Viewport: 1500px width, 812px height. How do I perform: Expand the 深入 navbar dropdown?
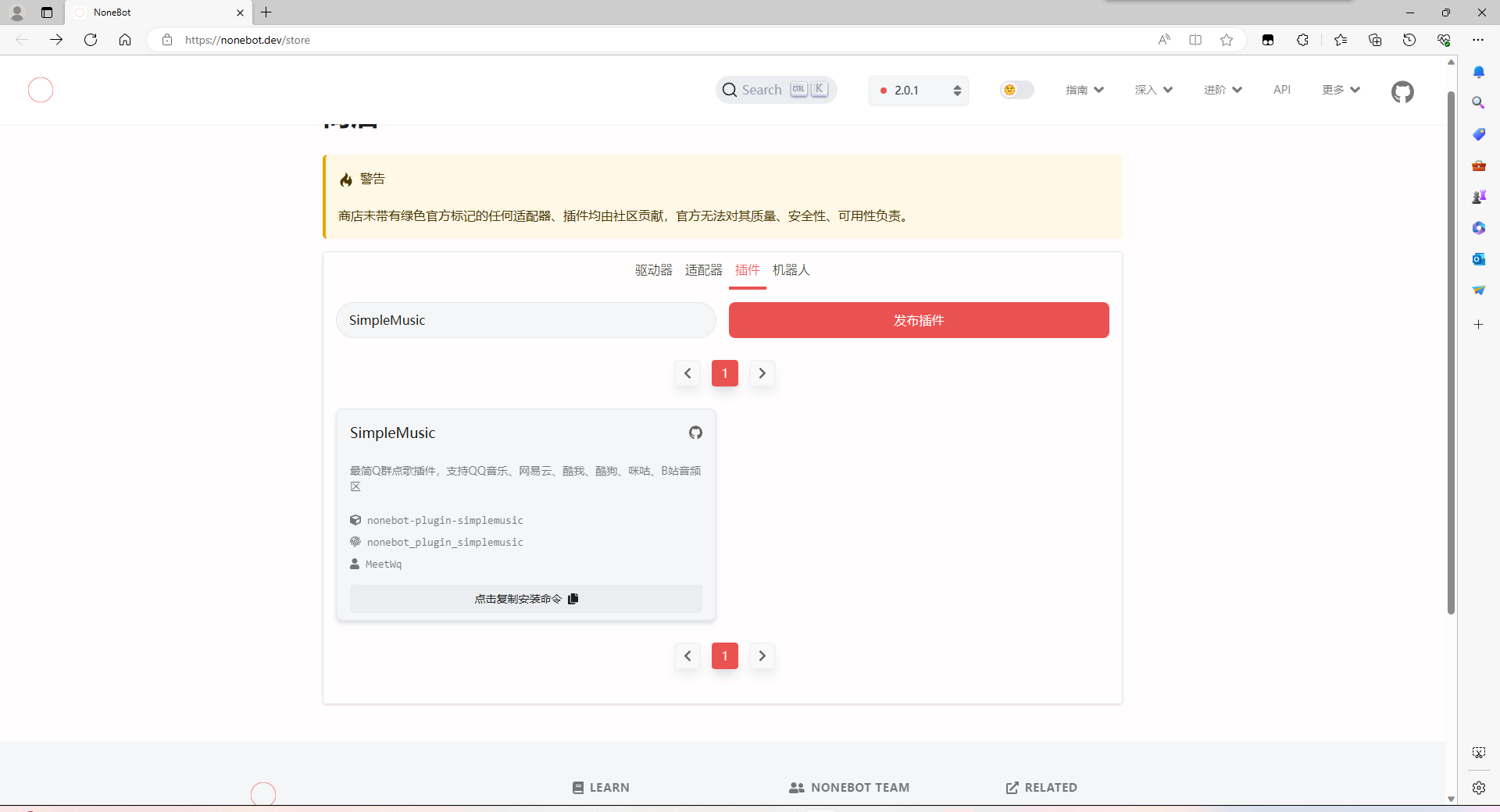point(1154,90)
